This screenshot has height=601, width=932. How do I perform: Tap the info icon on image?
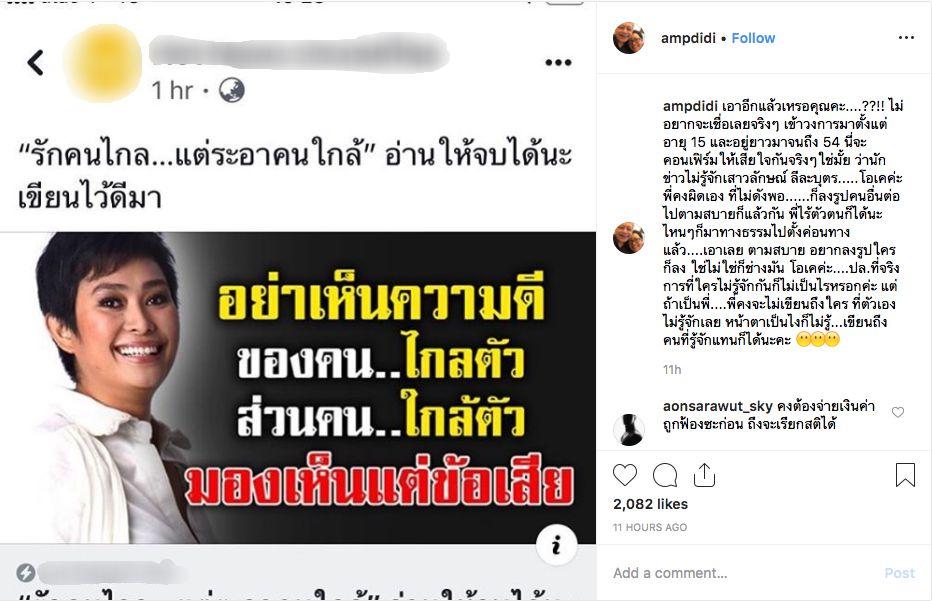[556, 545]
